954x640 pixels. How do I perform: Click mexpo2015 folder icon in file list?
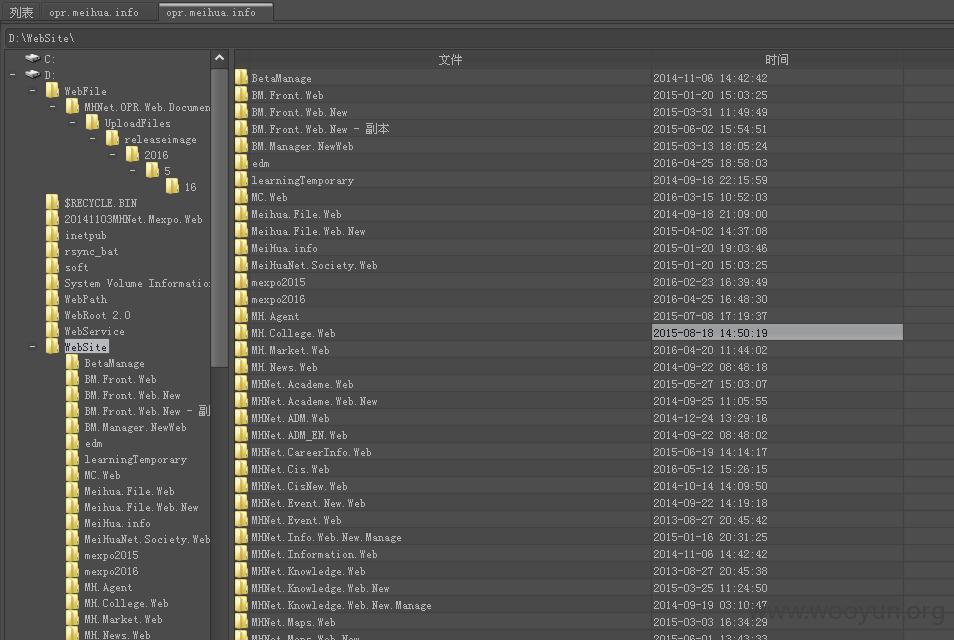click(x=241, y=282)
